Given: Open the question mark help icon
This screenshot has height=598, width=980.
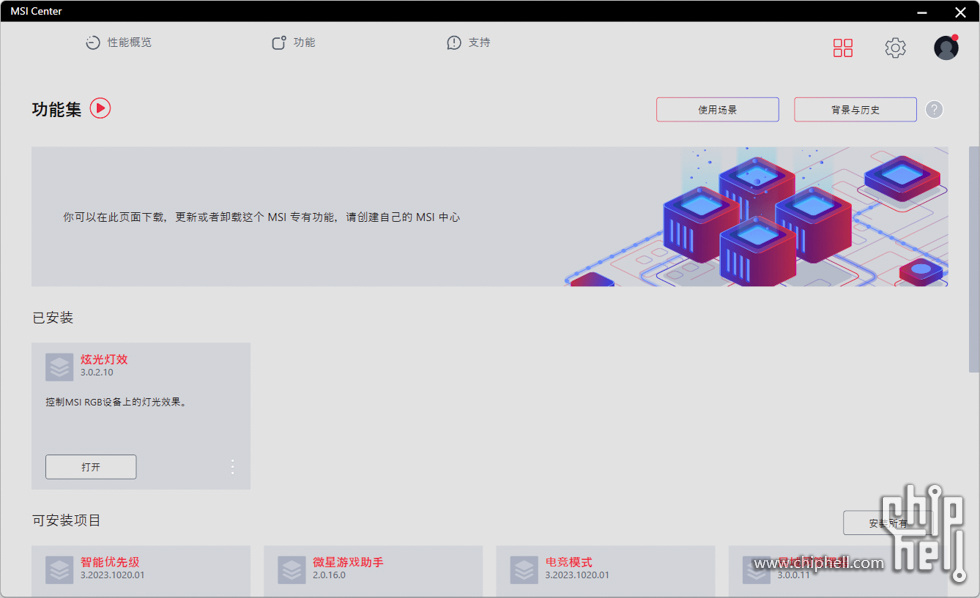Looking at the screenshot, I should point(934,109).
